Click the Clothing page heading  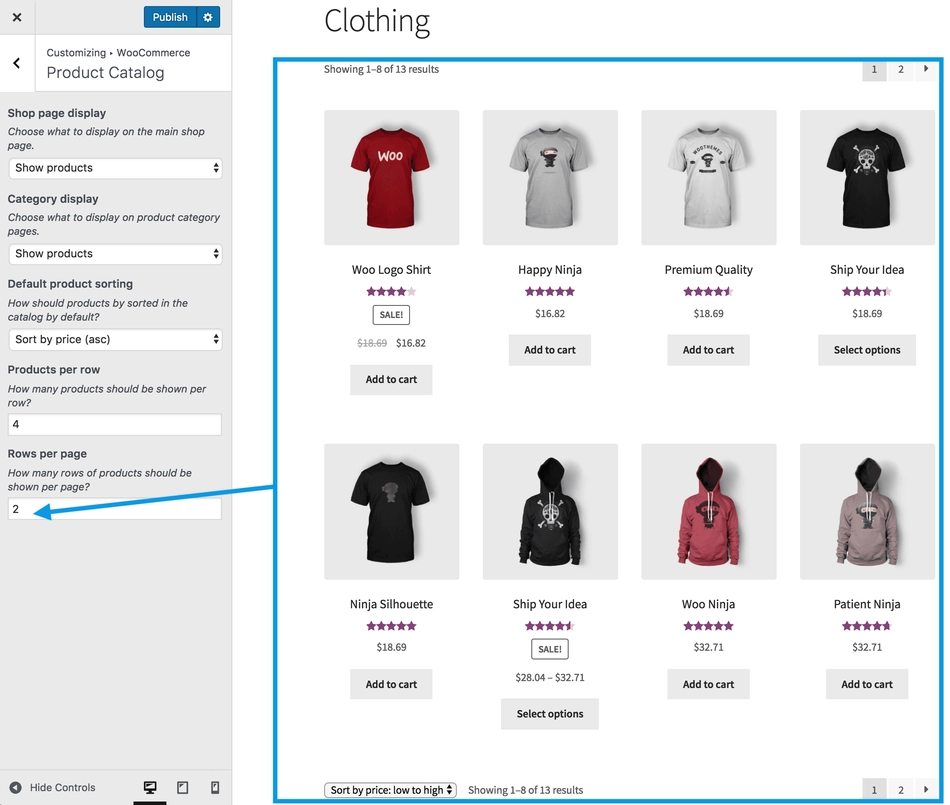(x=377, y=21)
